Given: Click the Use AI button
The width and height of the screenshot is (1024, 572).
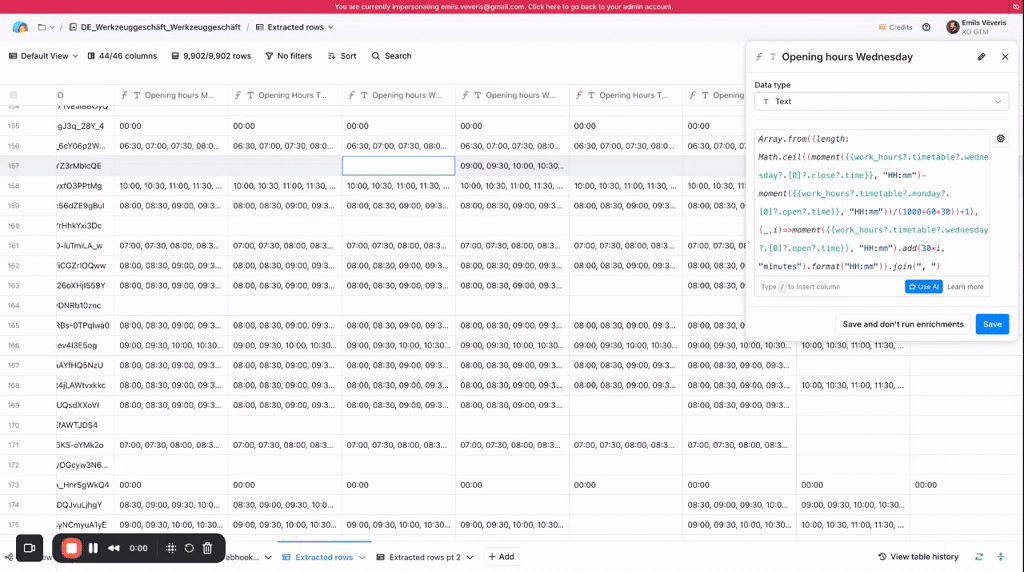Looking at the screenshot, I should (923, 287).
